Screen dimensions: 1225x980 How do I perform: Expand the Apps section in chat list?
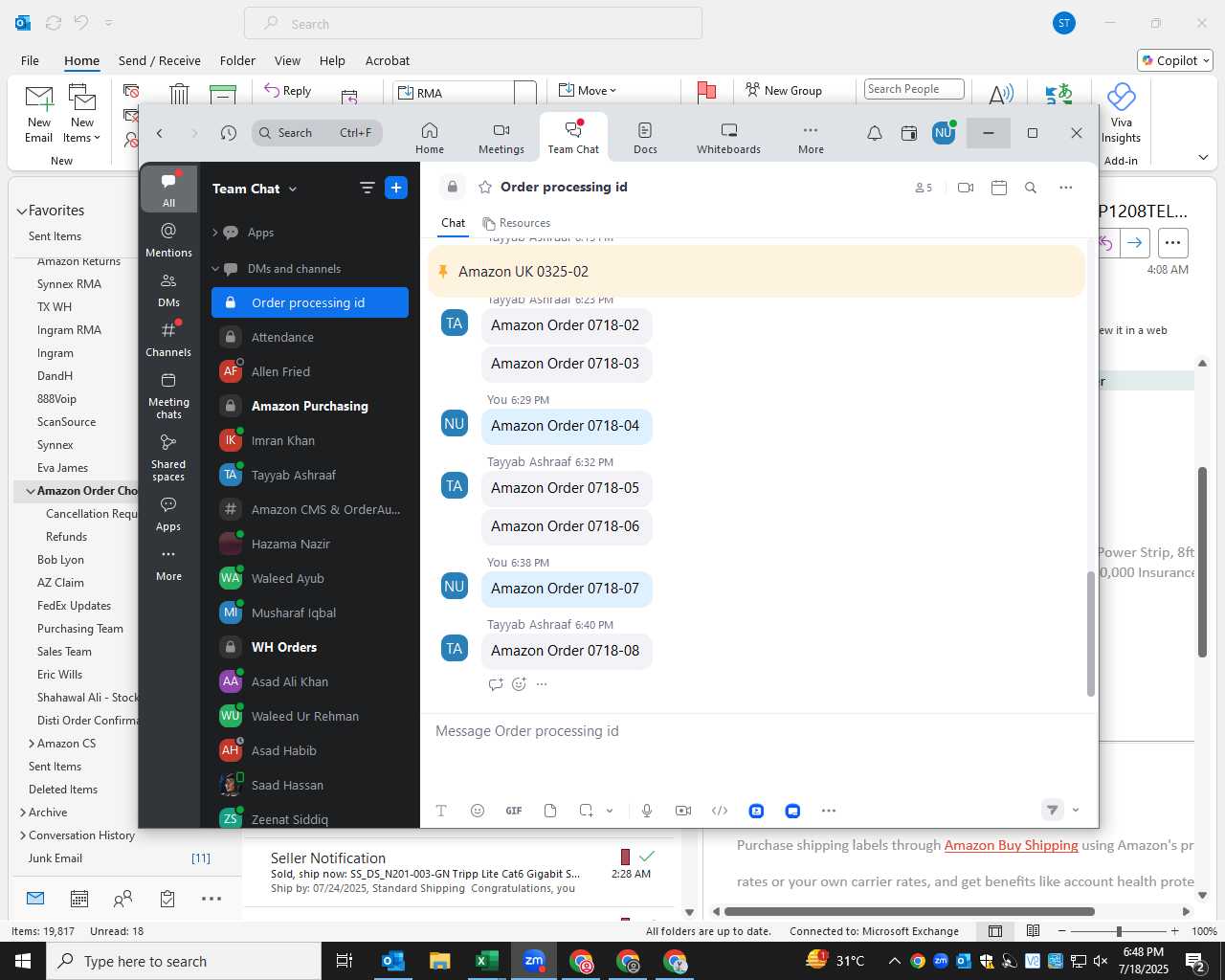point(215,233)
